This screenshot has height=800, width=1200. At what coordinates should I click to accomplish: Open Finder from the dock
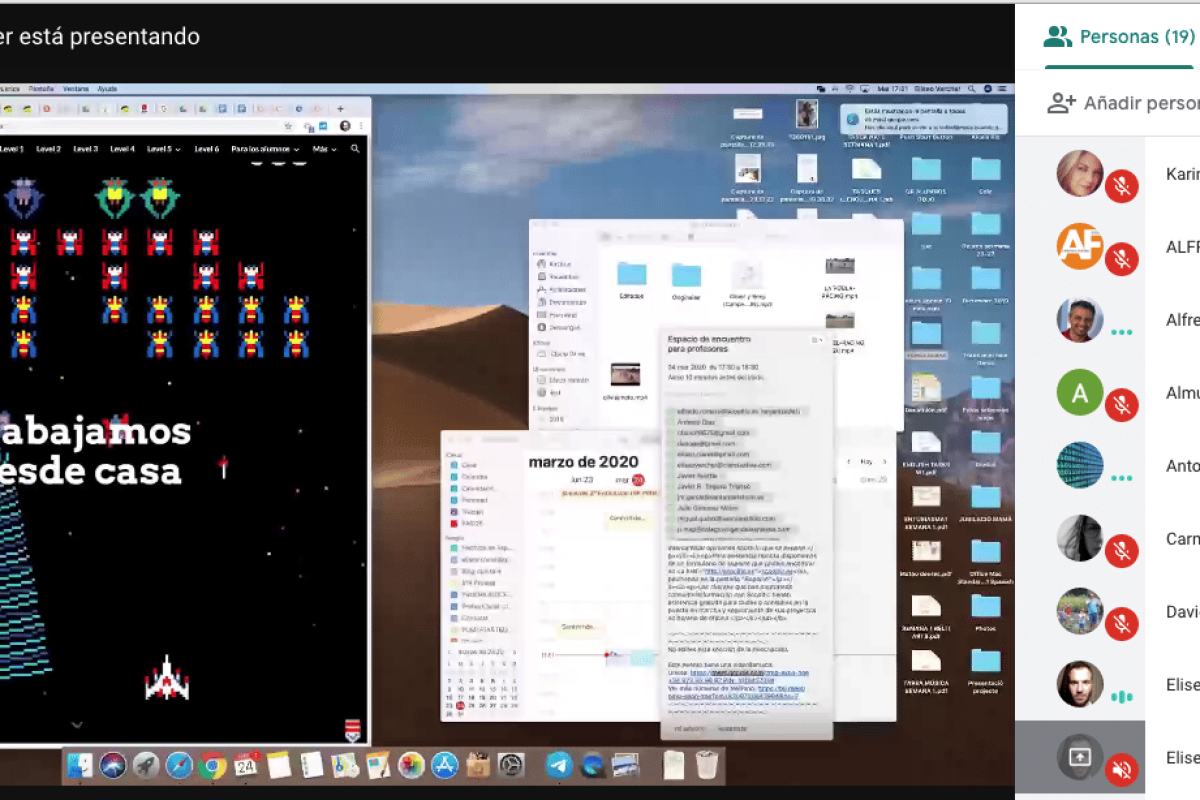tap(80, 766)
